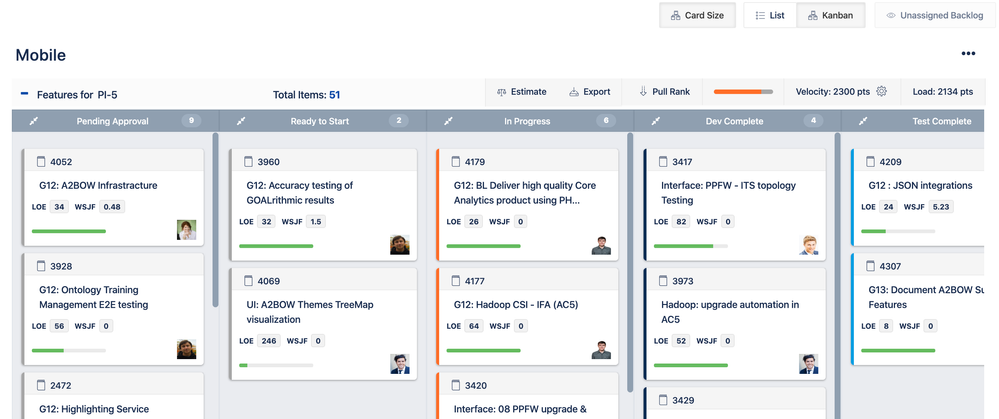Click the owner avatar on card 3417
This screenshot has height=419, width=999.
coord(809,245)
